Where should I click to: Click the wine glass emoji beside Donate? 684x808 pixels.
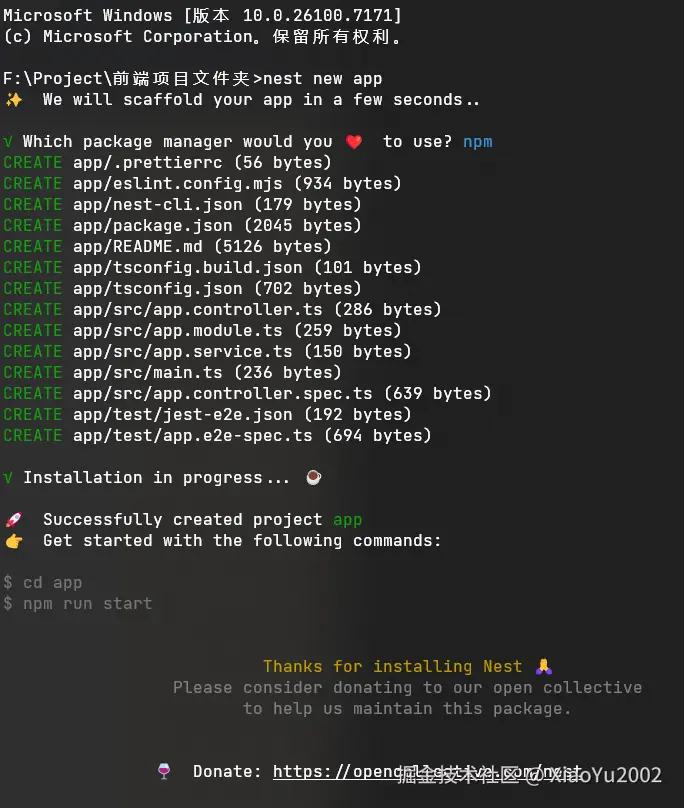164,772
